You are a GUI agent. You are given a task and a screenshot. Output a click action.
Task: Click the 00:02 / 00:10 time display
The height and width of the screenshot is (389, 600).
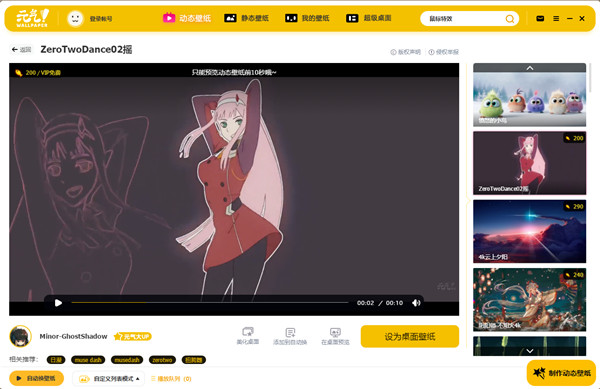click(x=380, y=303)
